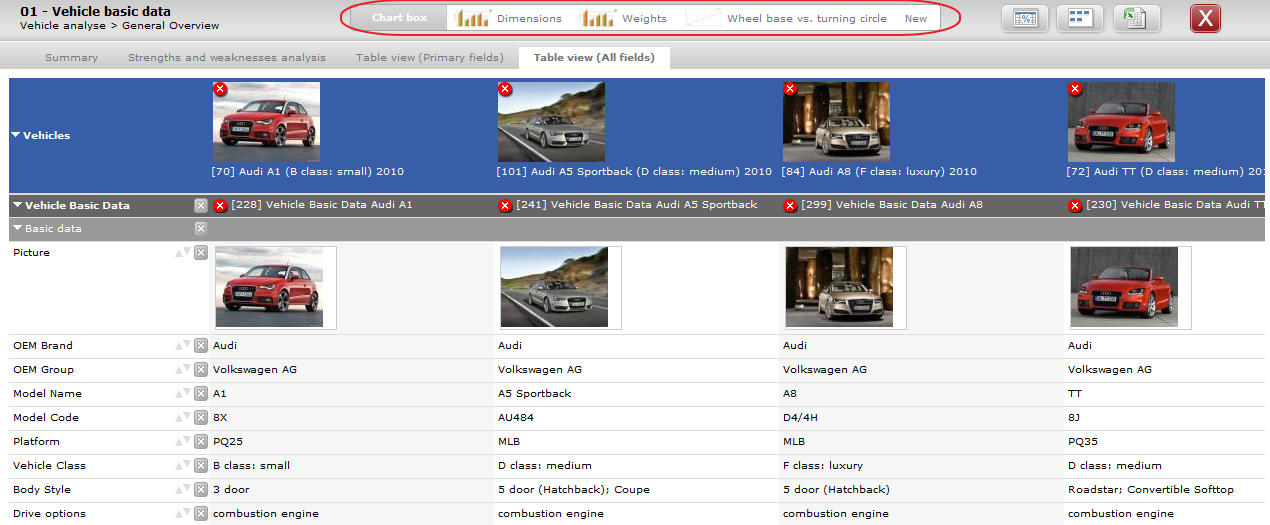
Task: Click the [70] Audi A1 (B class: small) 2010 label
Action: pyautogui.click(x=308, y=172)
